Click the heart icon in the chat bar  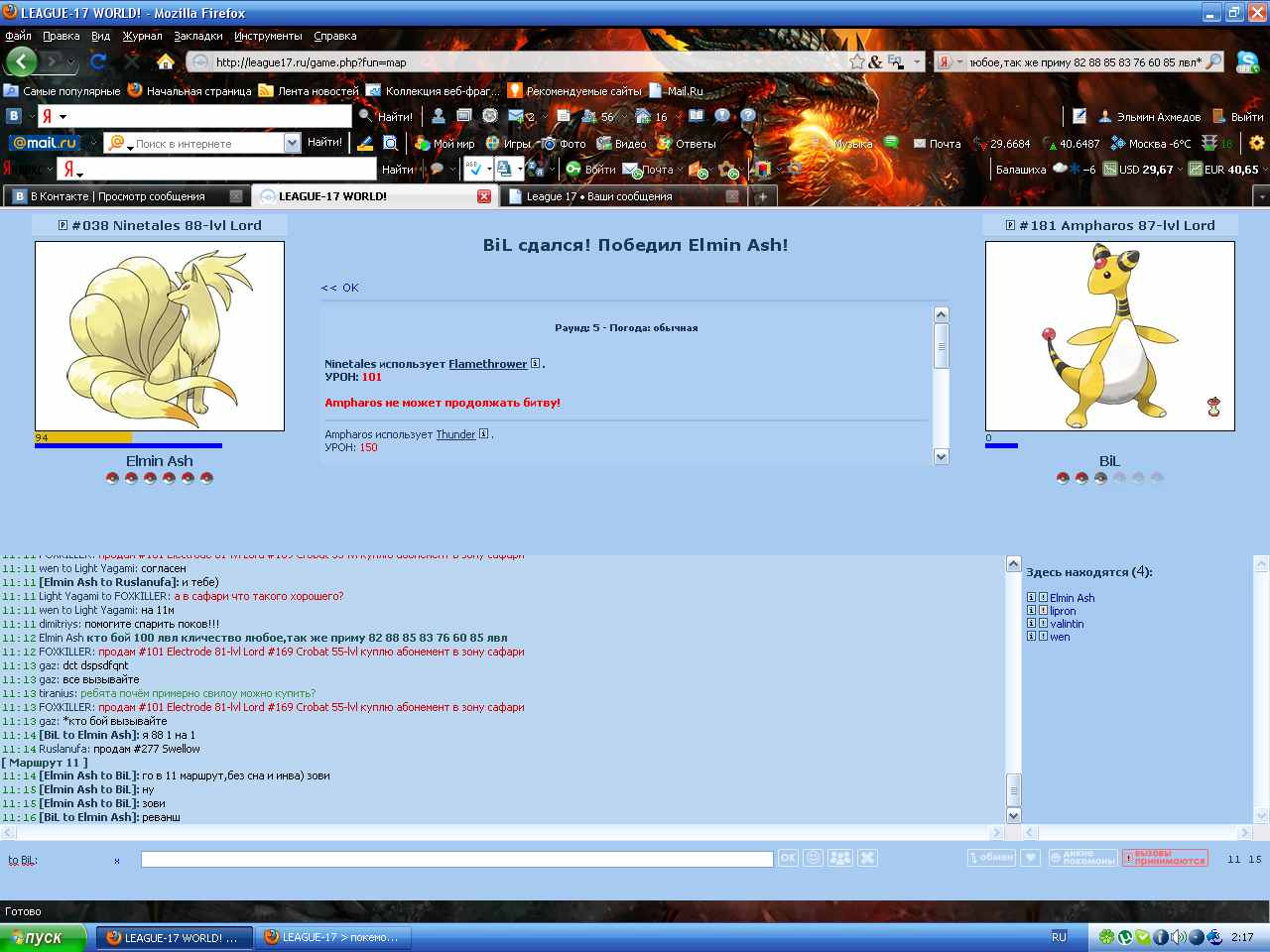click(x=1031, y=858)
